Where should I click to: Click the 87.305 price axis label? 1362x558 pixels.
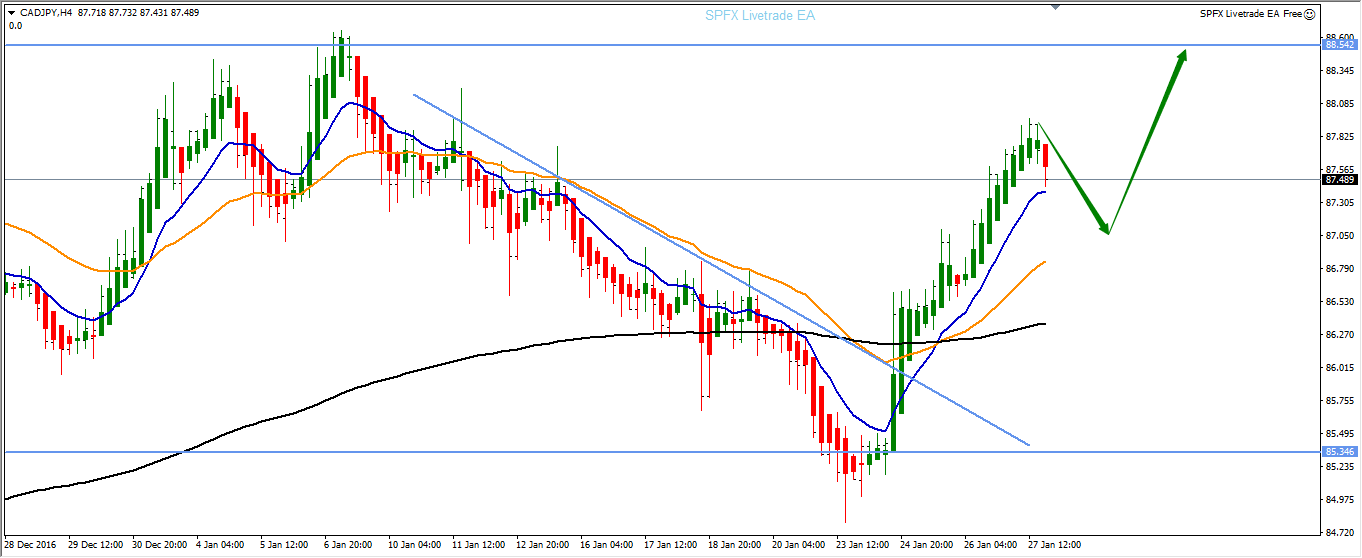(1338, 203)
